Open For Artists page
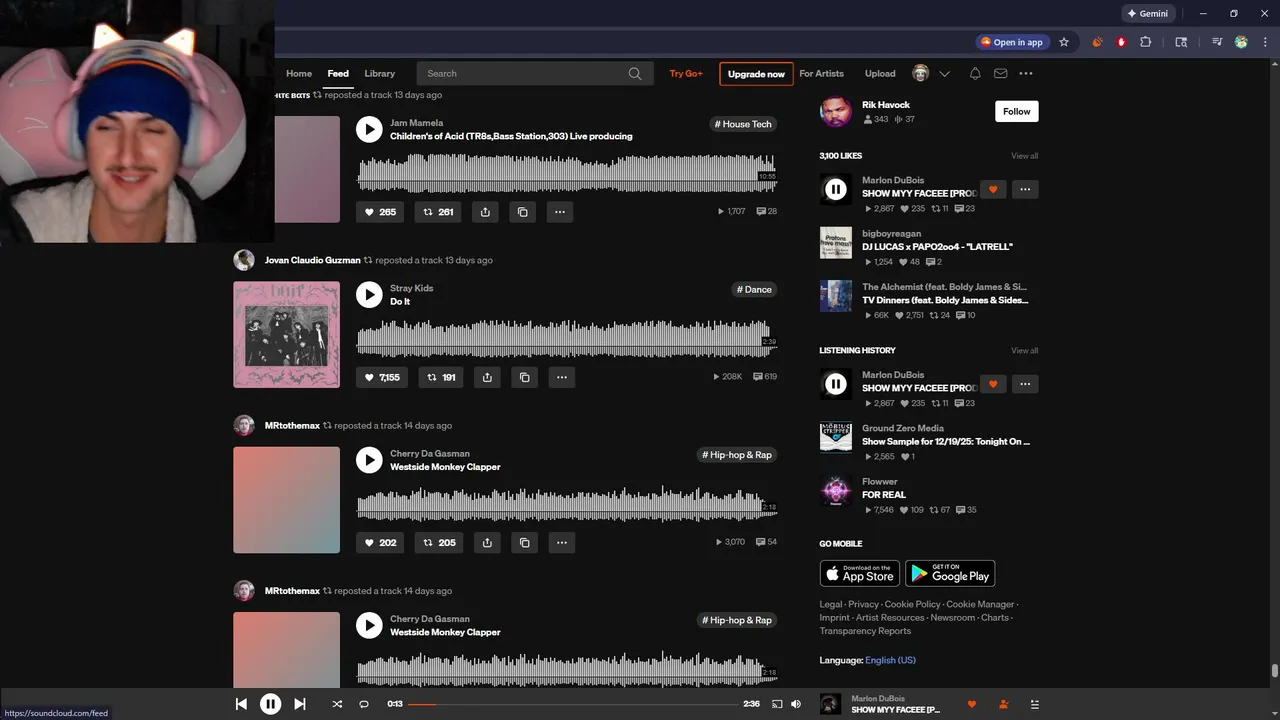 point(822,73)
